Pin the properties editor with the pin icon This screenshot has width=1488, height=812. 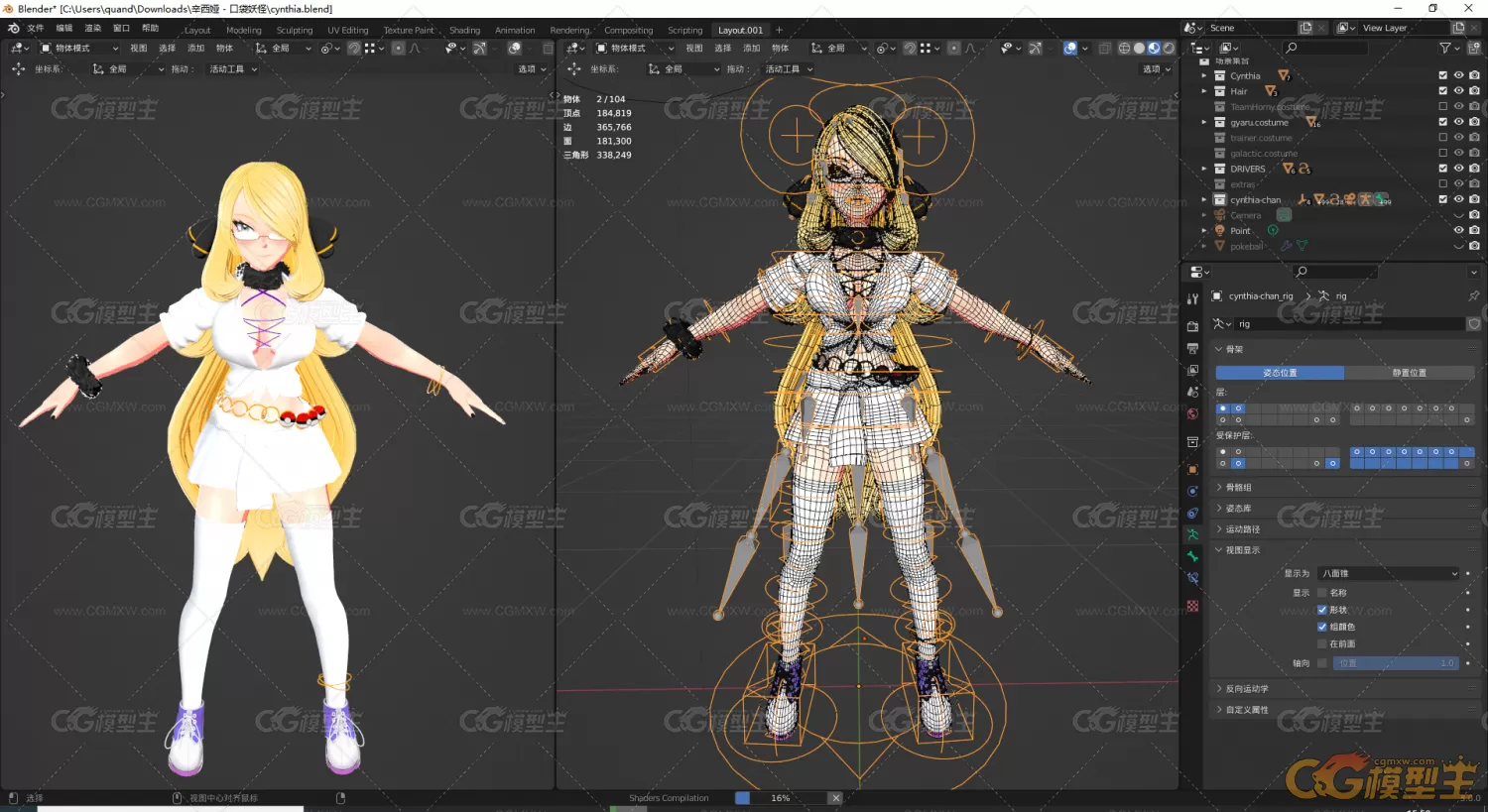coord(1473,295)
